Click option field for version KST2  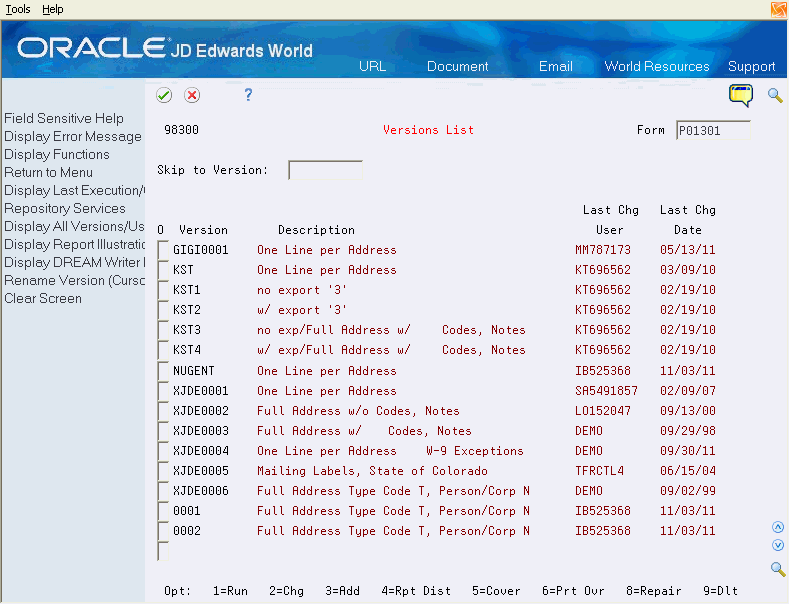pos(163,310)
